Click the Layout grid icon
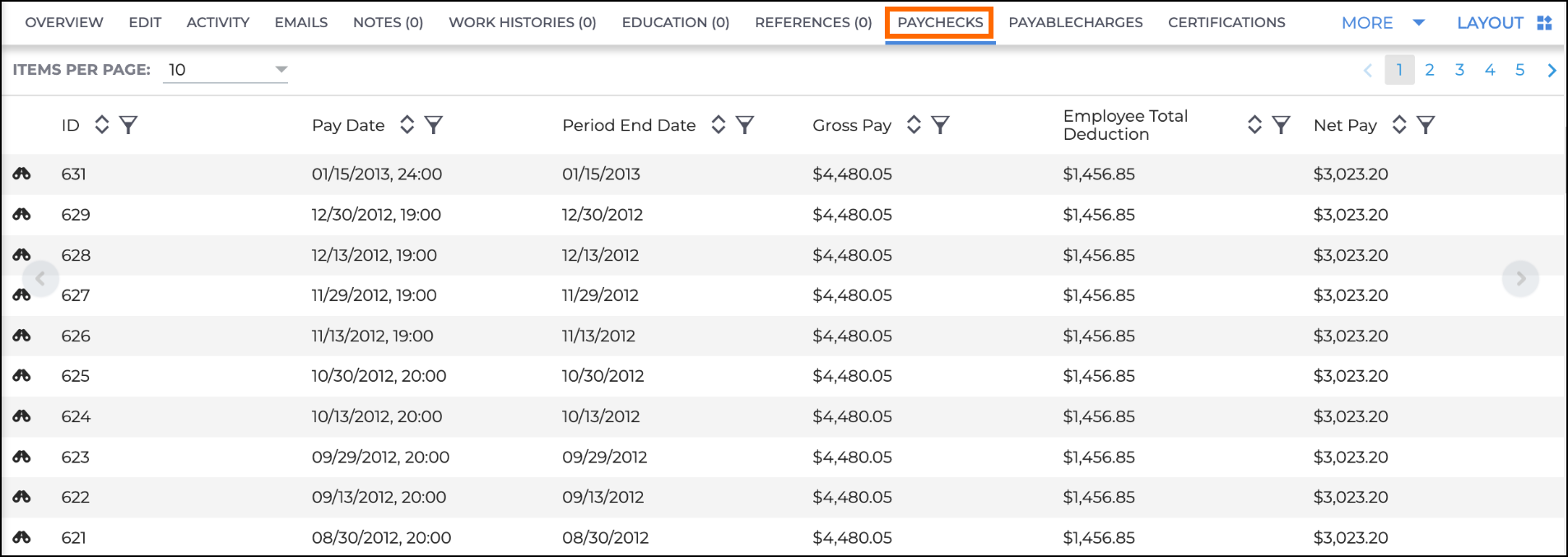 [1545, 23]
